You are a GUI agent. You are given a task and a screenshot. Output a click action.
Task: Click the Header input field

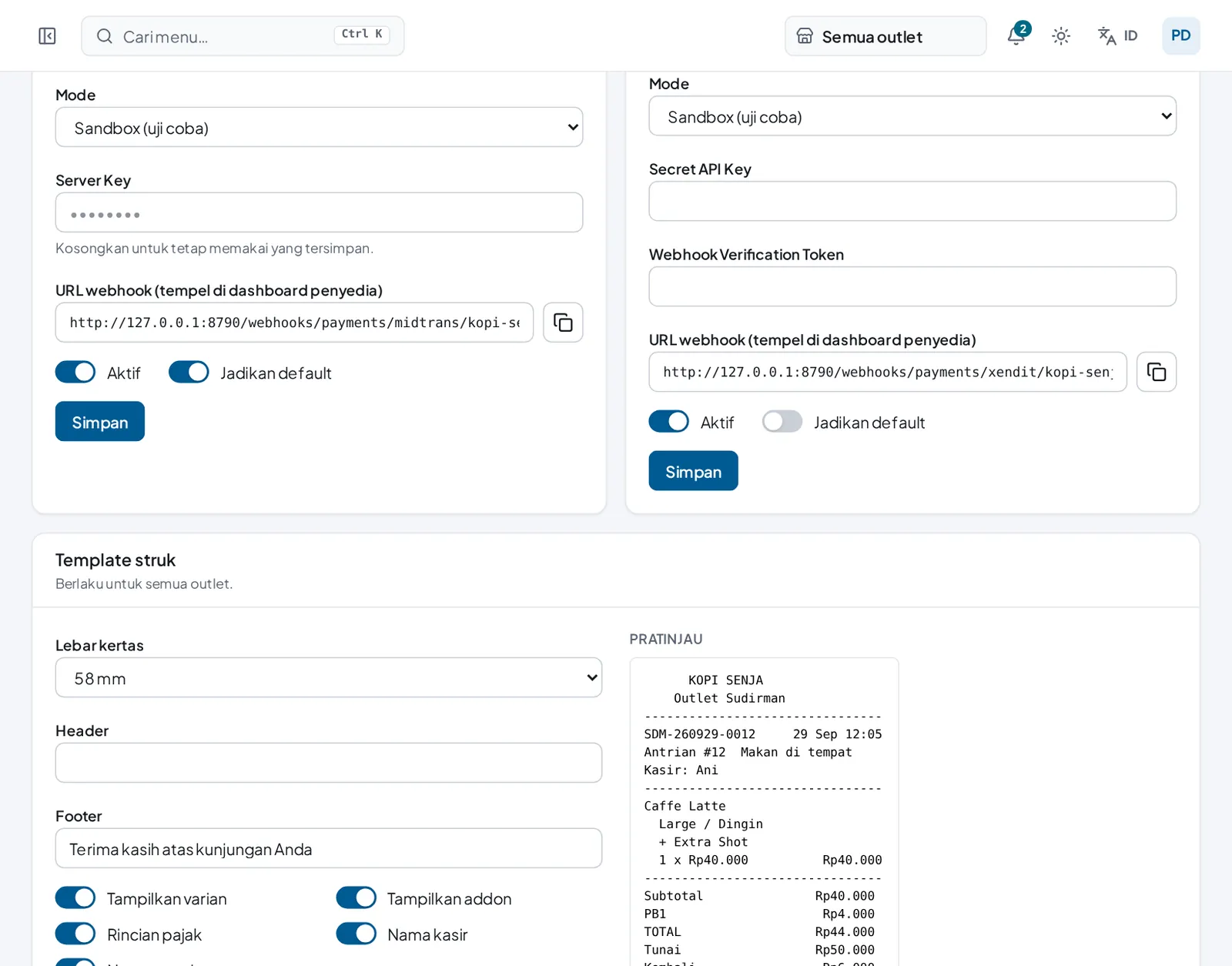[x=329, y=763]
